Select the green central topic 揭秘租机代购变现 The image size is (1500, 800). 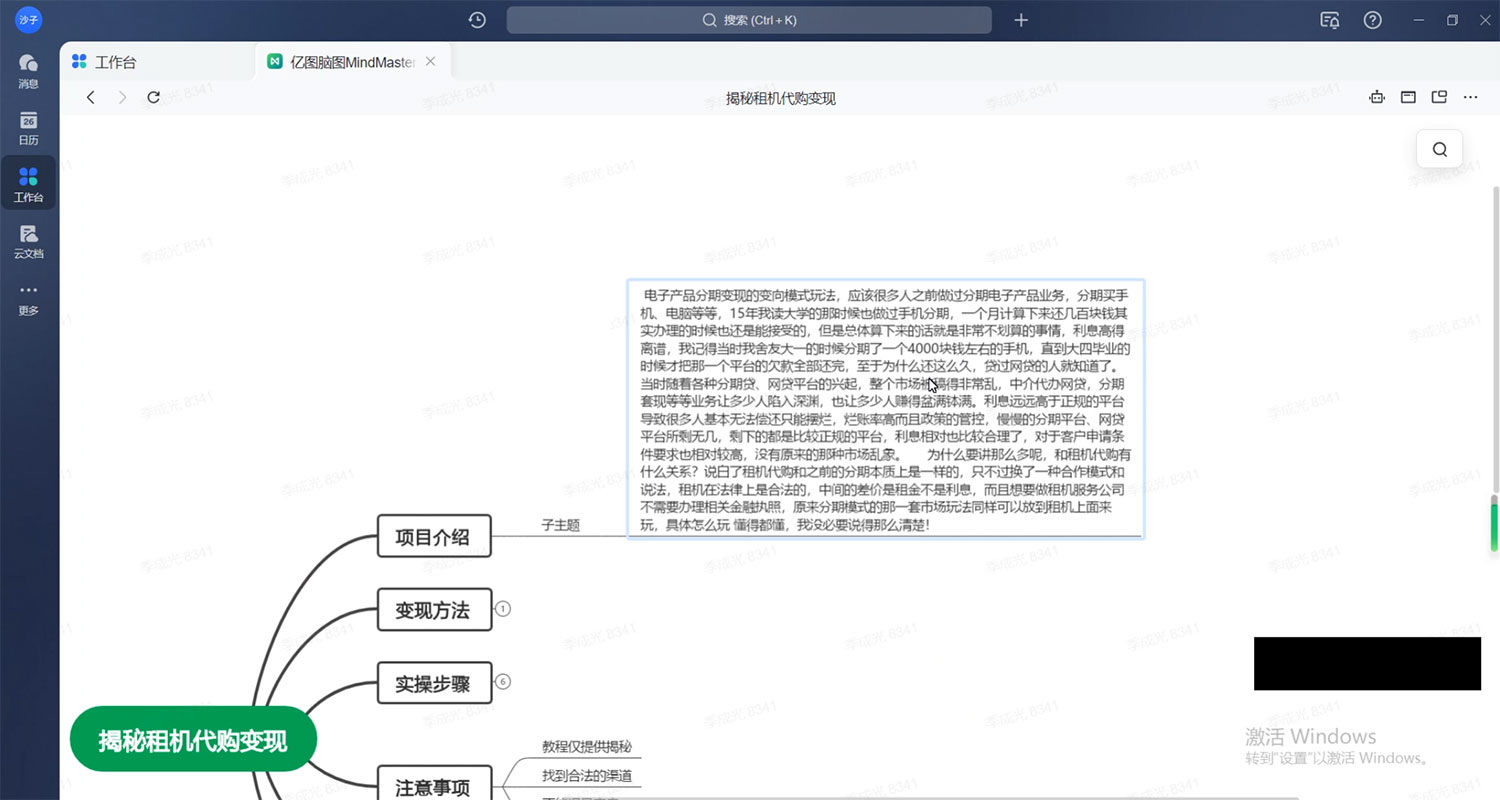tap(193, 739)
